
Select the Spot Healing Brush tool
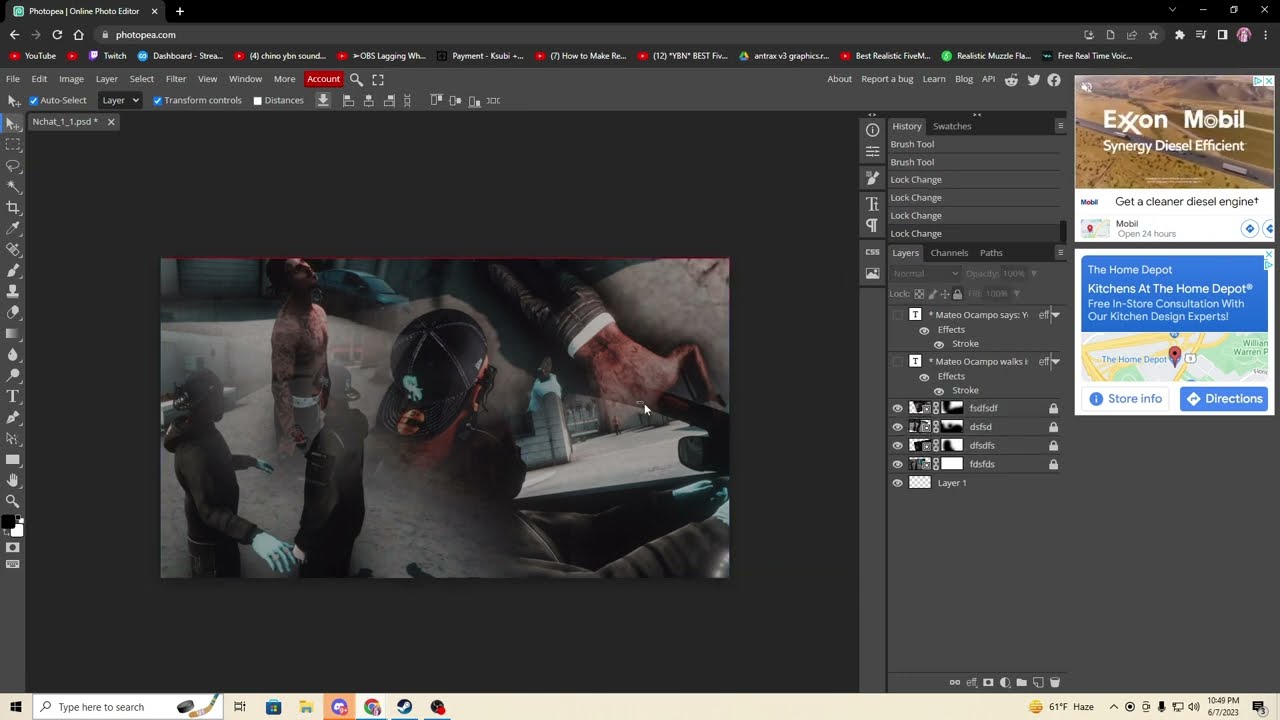point(13,249)
